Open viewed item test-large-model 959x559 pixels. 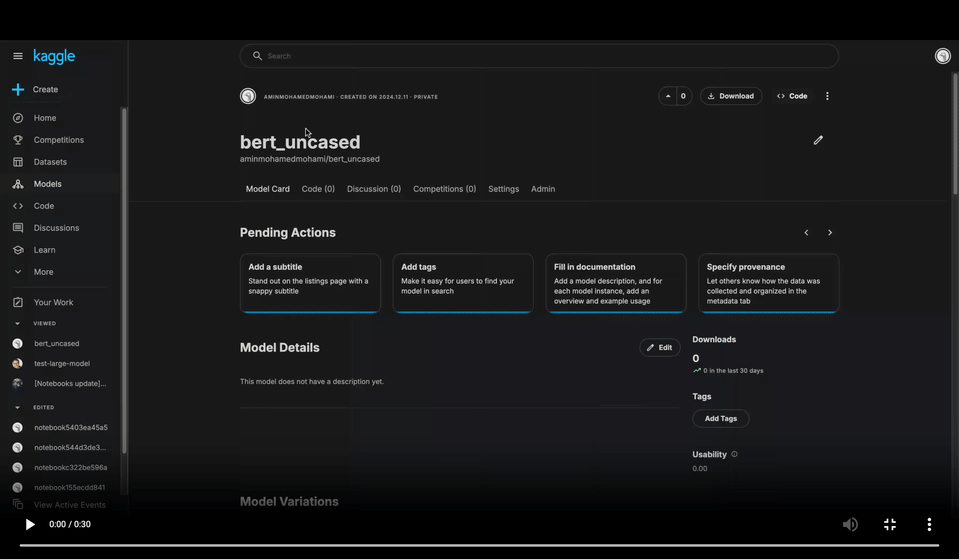pyautogui.click(x=60, y=364)
